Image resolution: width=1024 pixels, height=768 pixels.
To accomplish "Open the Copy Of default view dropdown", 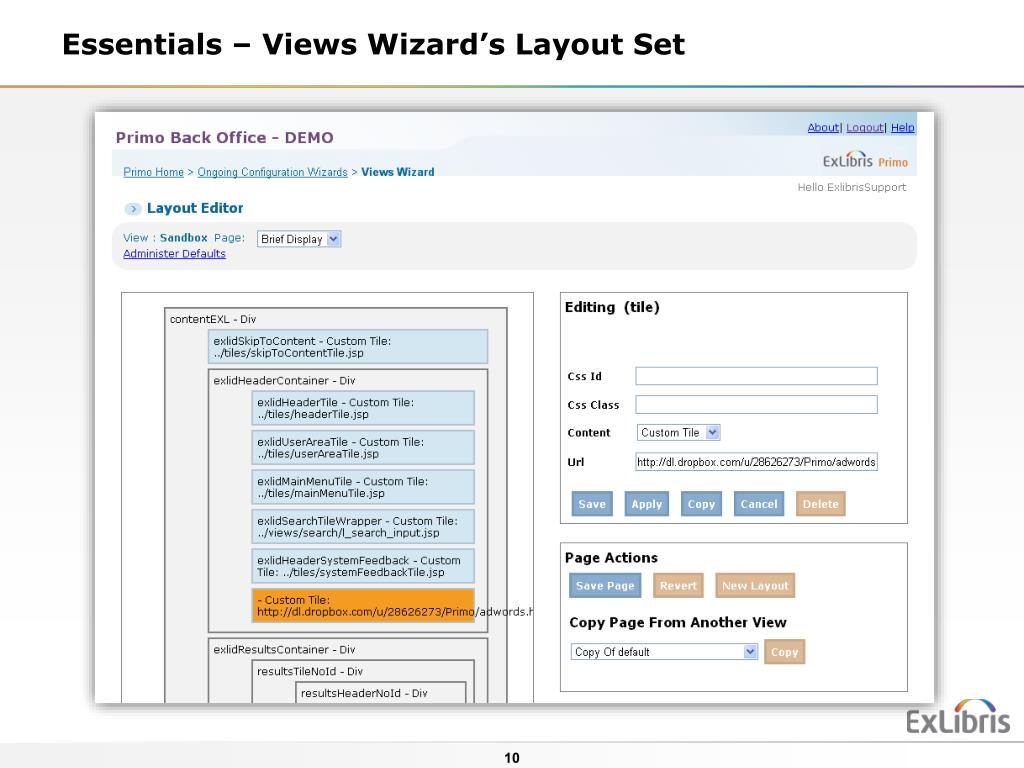I will (x=665, y=652).
